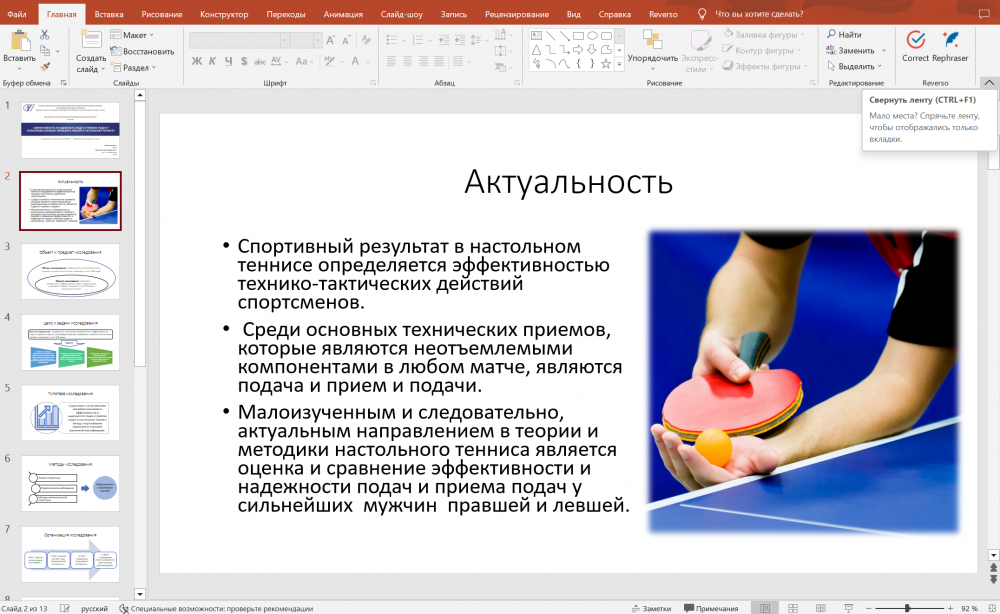The width and height of the screenshot is (1000, 614).
Task: Click the spell check status bar icon
Action: point(64,608)
